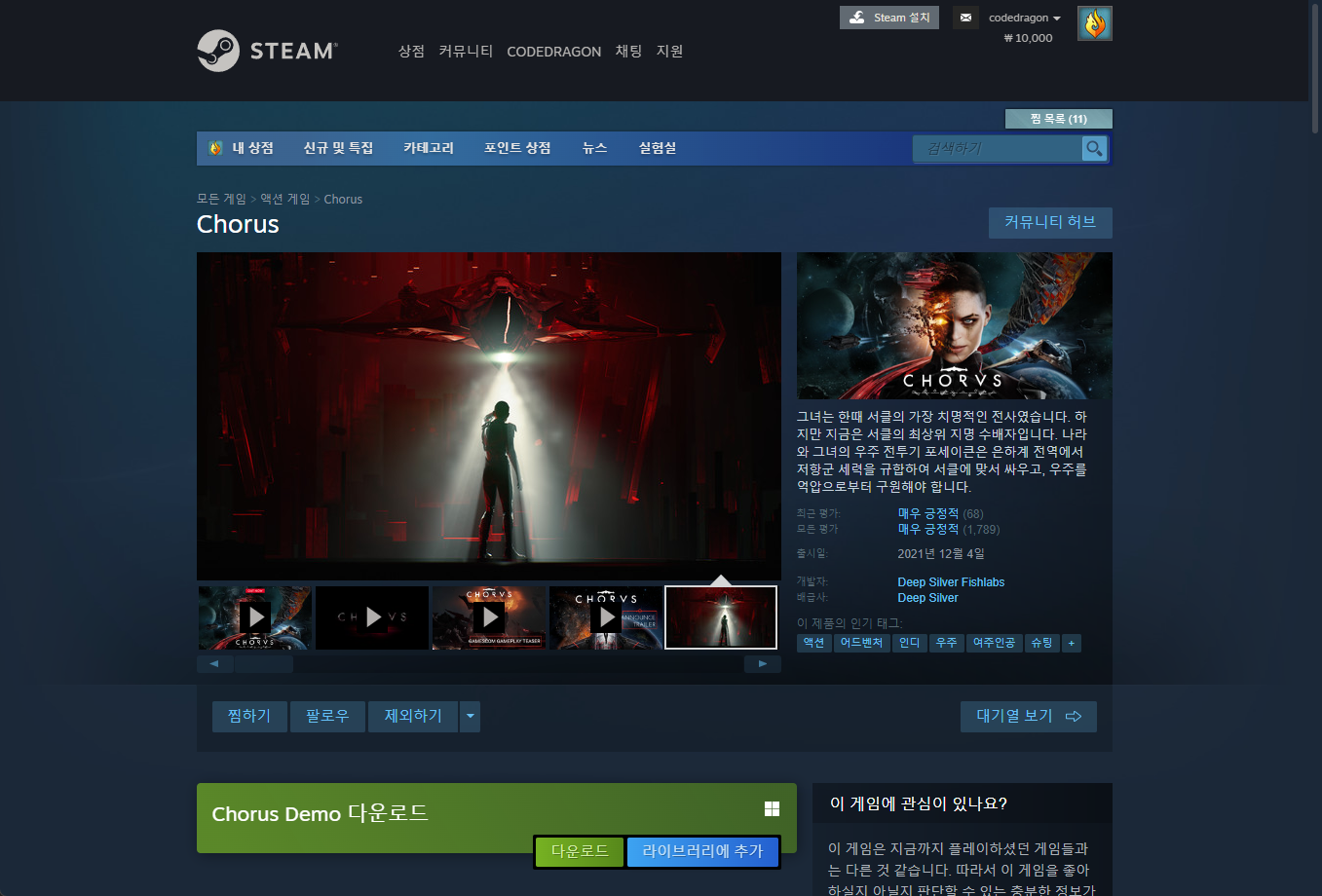Select the 슈팅 tag
The image size is (1322, 896).
pyautogui.click(x=1042, y=643)
